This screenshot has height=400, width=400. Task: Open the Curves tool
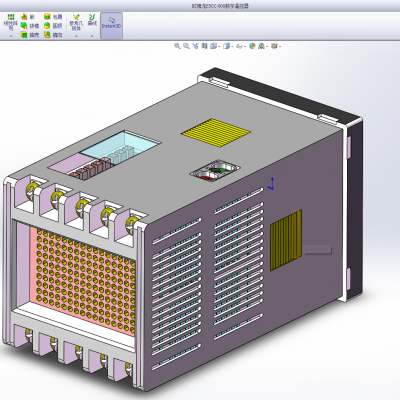[x=92, y=20]
